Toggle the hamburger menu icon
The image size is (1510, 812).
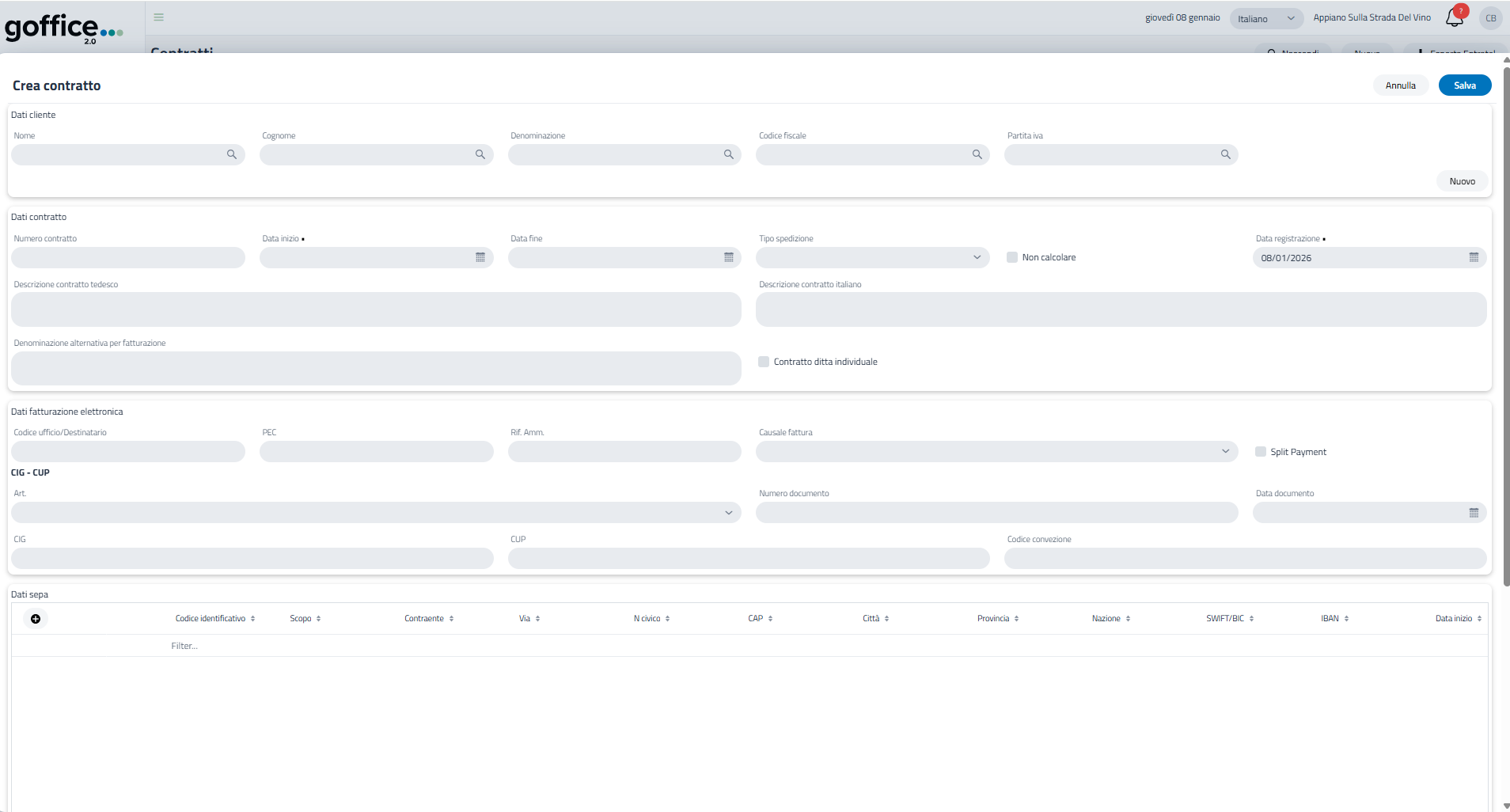pos(159,17)
